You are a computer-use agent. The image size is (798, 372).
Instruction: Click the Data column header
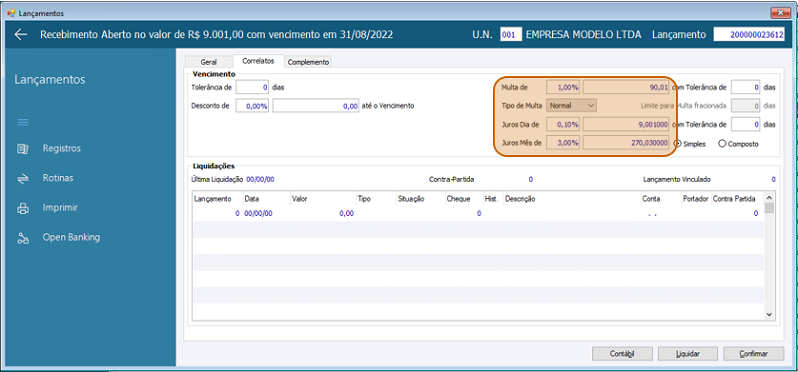click(x=251, y=199)
